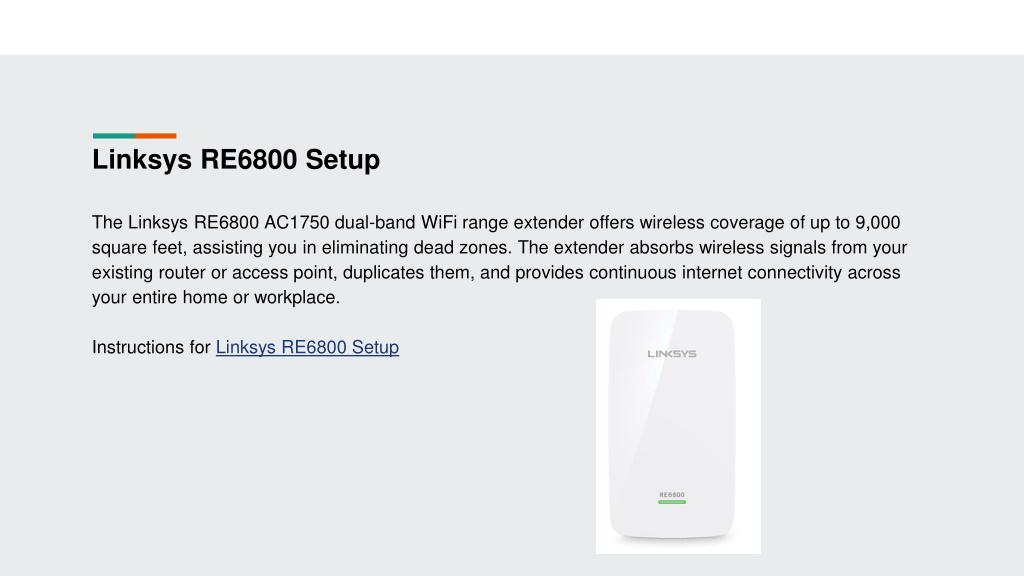Click the green LED indicator on the extender
This screenshot has width=1024, height=576.
[672, 502]
